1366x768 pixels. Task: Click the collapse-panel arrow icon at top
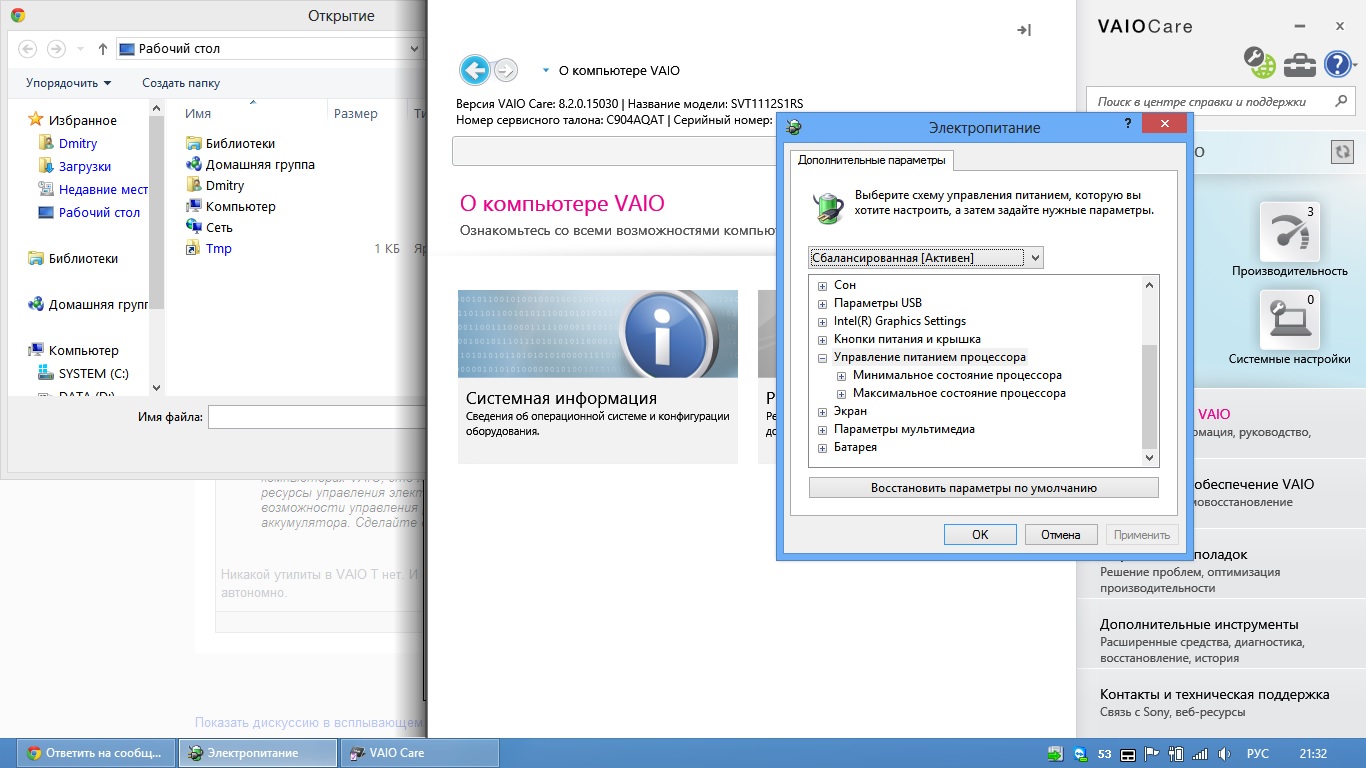(x=1024, y=30)
